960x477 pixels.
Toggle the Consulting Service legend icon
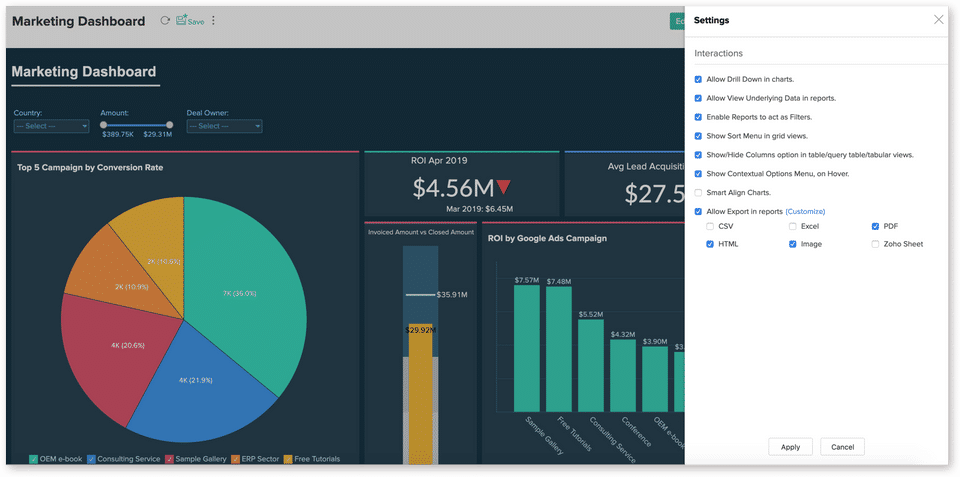click(x=92, y=459)
